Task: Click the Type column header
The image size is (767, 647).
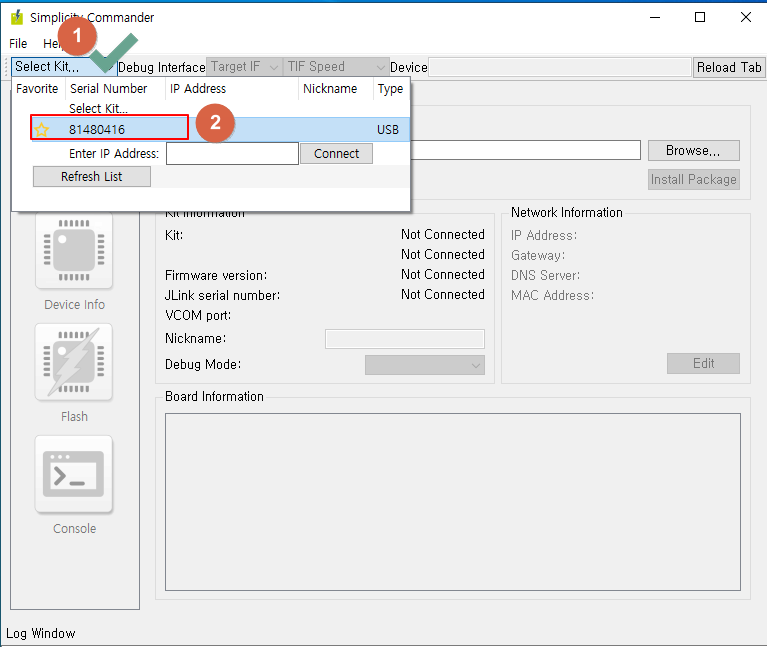Action: (x=391, y=89)
